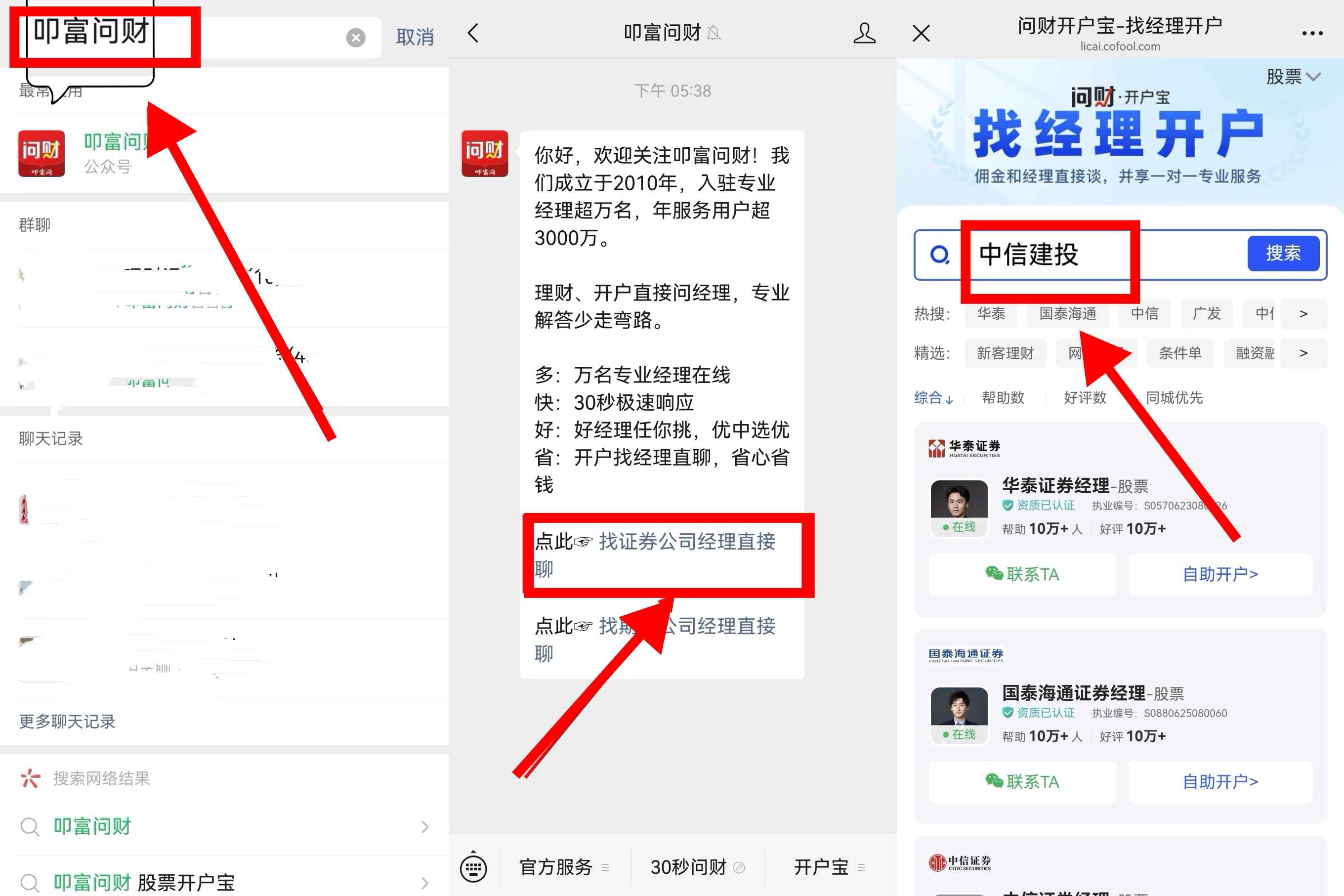Open the chat profile person icon
Viewport: 1344px width, 896px height.
864,33
